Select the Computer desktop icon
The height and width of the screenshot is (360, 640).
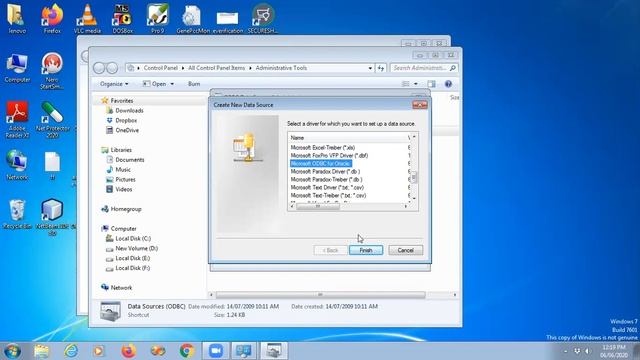click(x=17, y=68)
